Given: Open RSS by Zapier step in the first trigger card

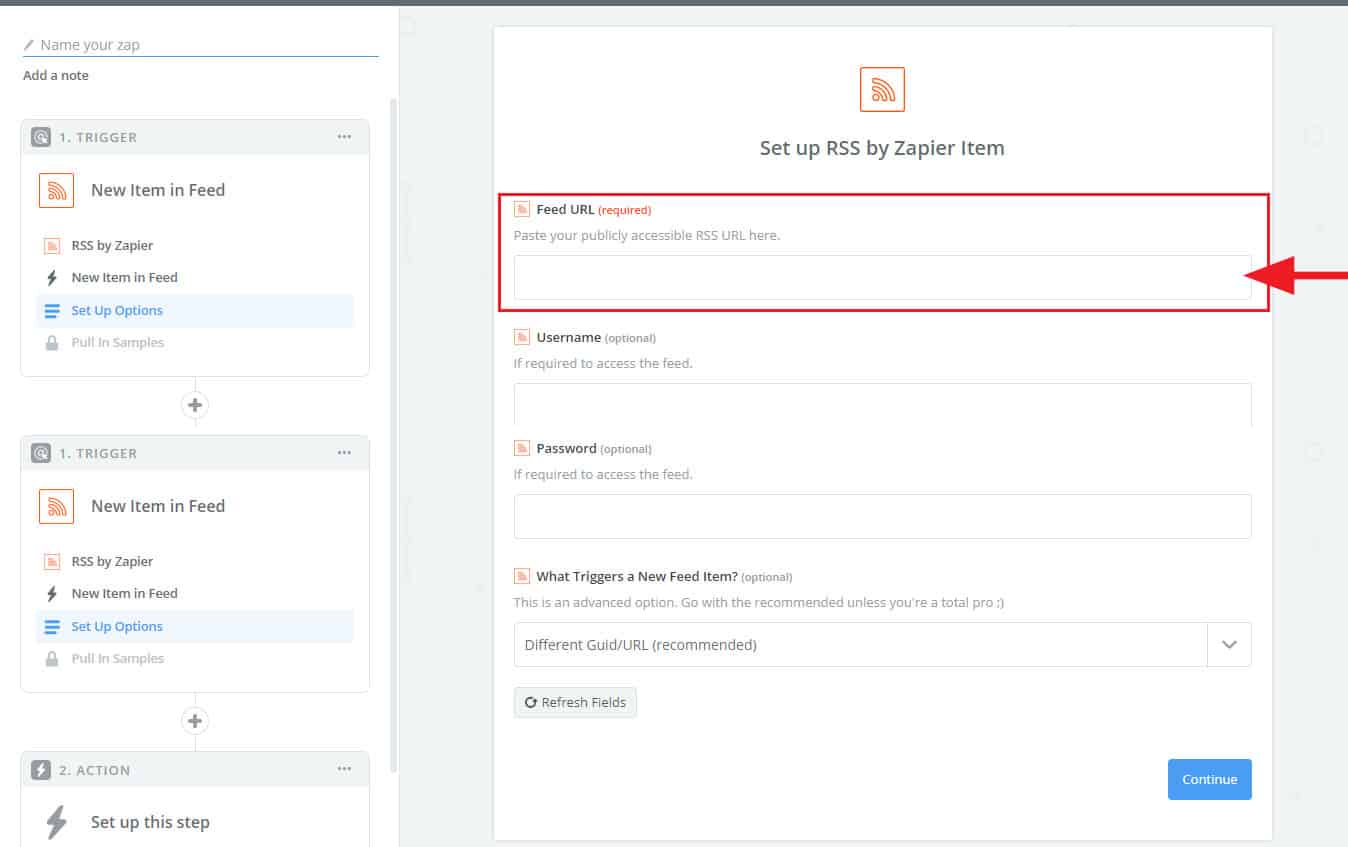Looking at the screenshot, I should point(112,246).
